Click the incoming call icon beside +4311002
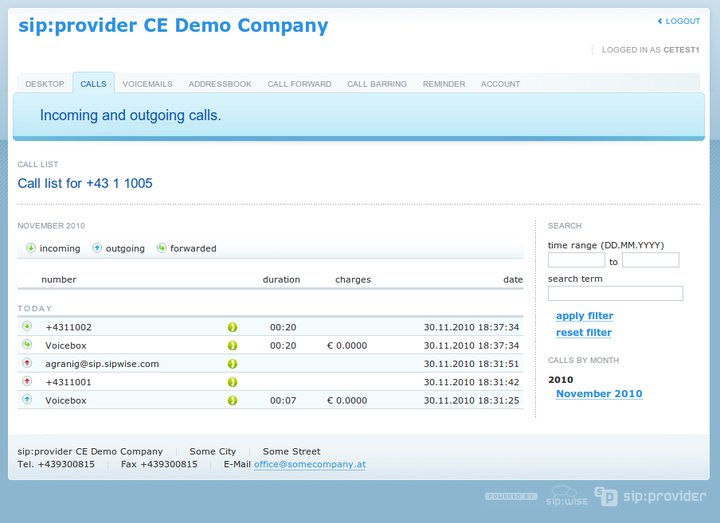The width and height of the screenshot is (720, 523). coord(27,327)
